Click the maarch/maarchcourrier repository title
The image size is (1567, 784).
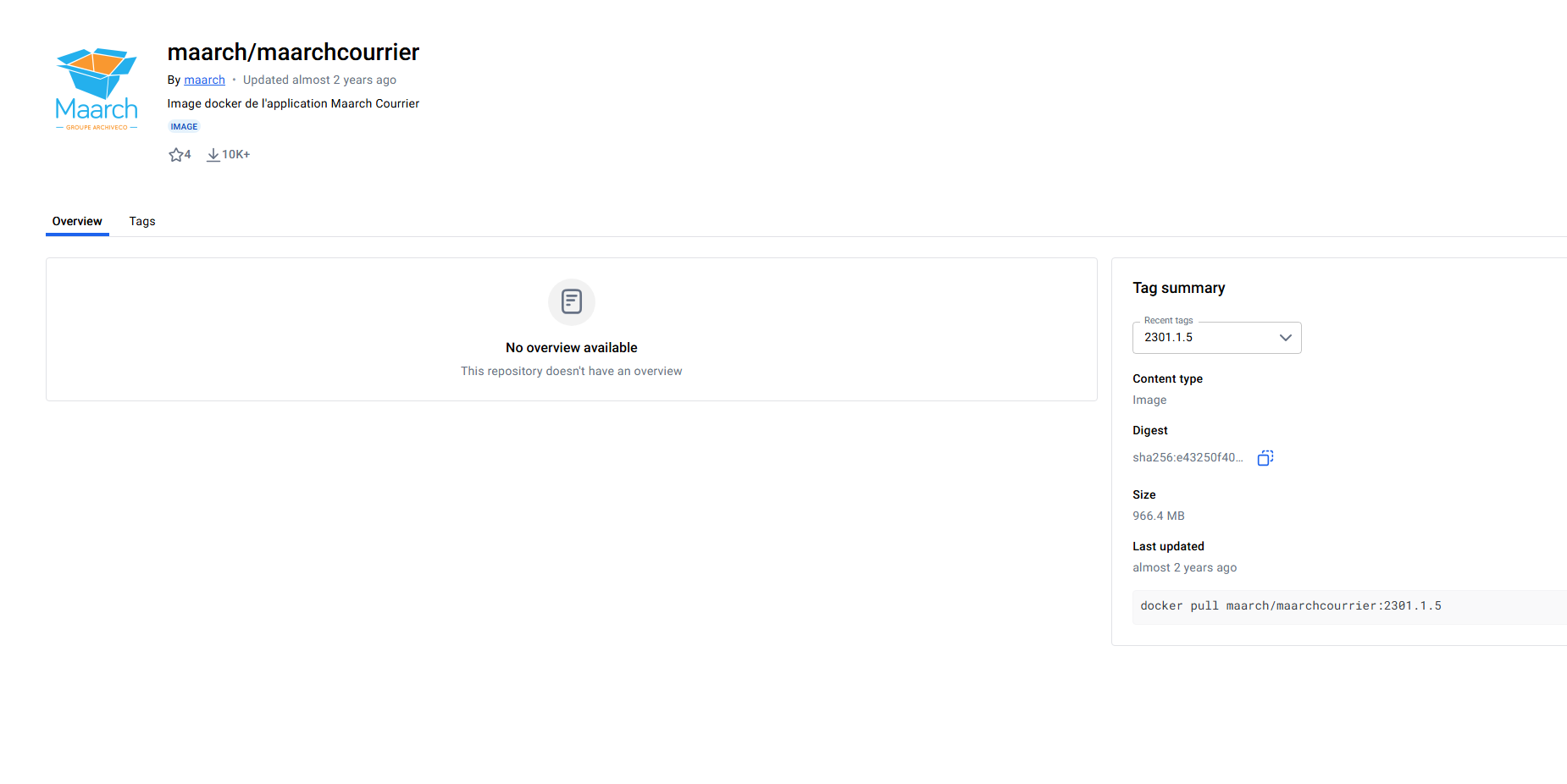pyautogui.click(x=293, y=52)
